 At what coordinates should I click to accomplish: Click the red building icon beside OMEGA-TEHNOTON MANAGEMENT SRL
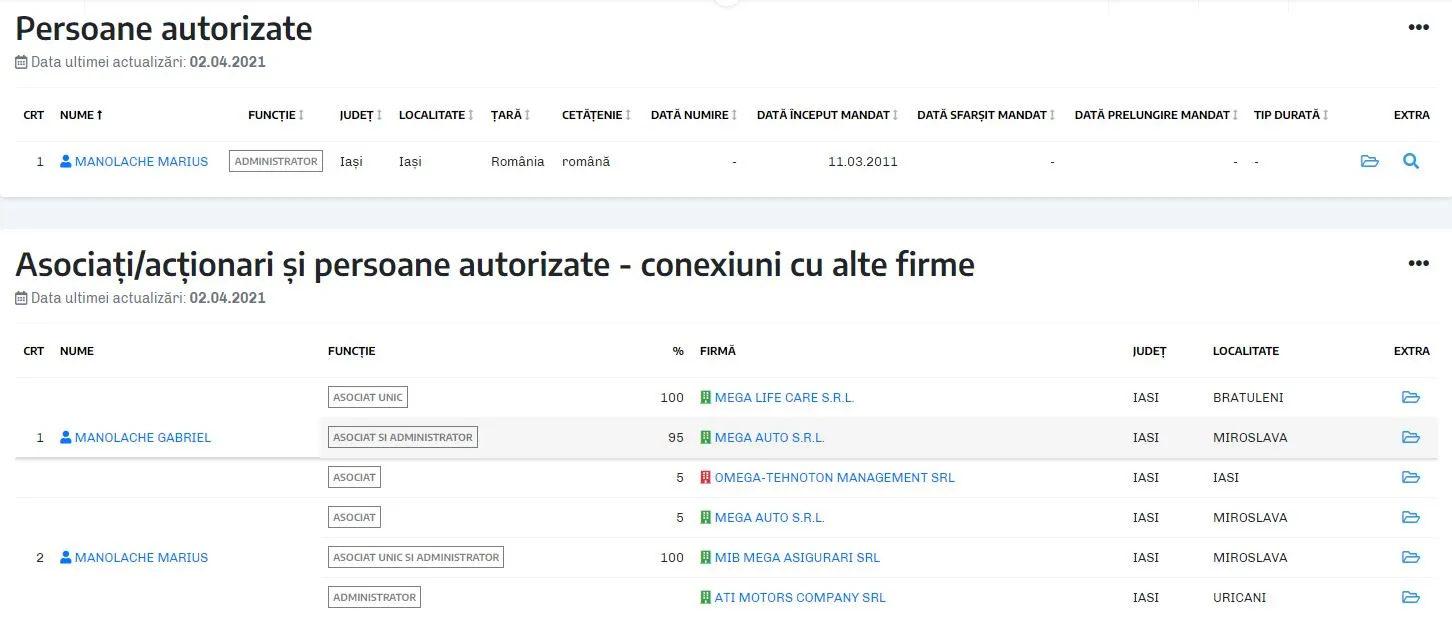703,477
